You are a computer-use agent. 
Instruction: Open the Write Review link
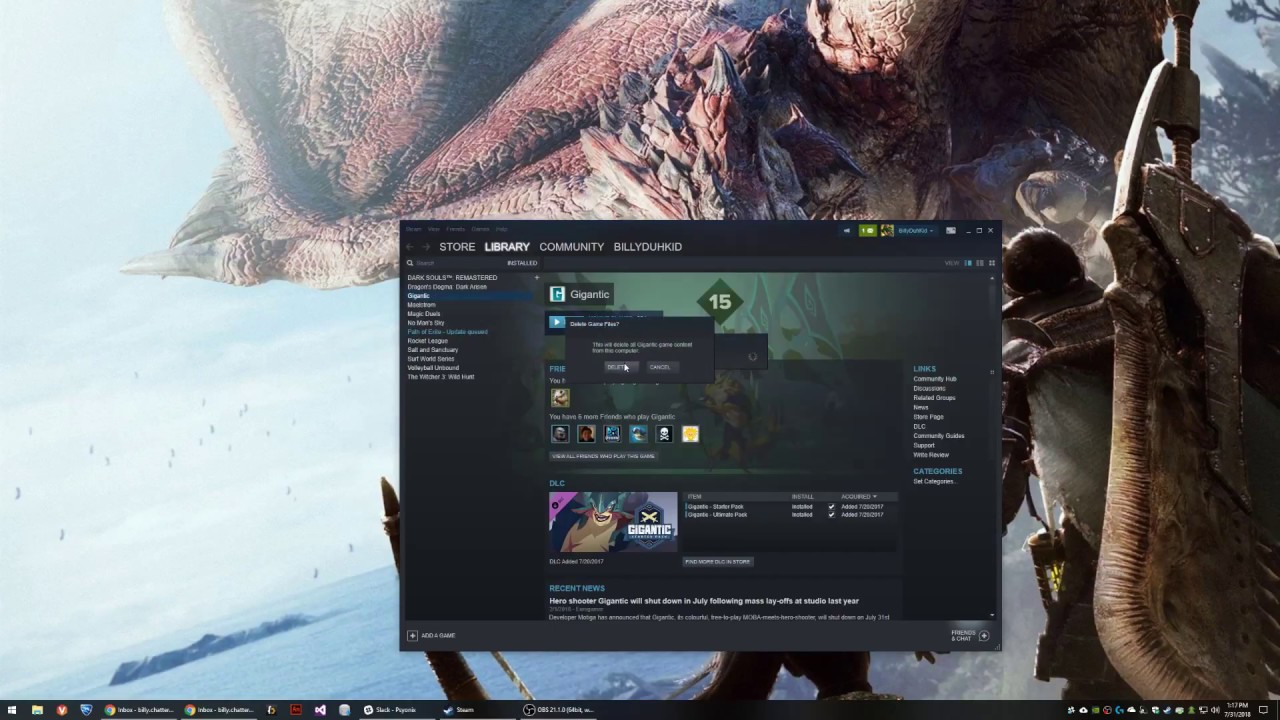pos(931,455)
